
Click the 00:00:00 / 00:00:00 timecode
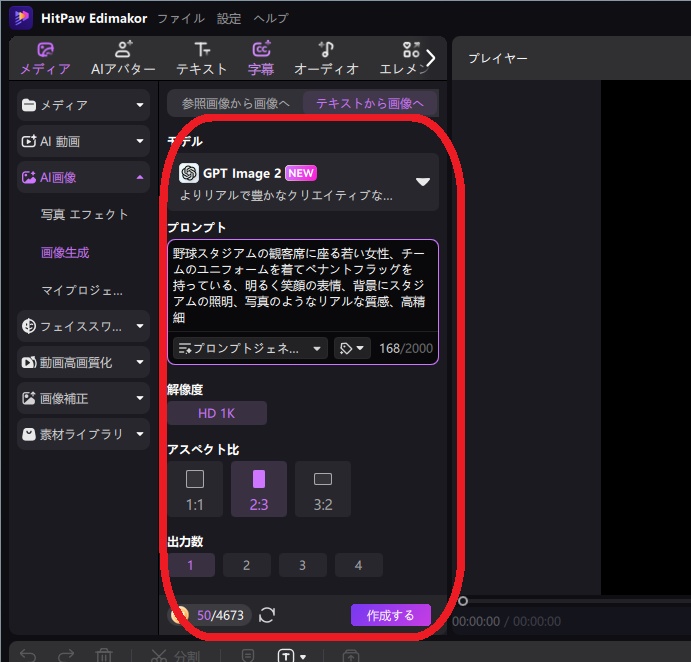506,621
